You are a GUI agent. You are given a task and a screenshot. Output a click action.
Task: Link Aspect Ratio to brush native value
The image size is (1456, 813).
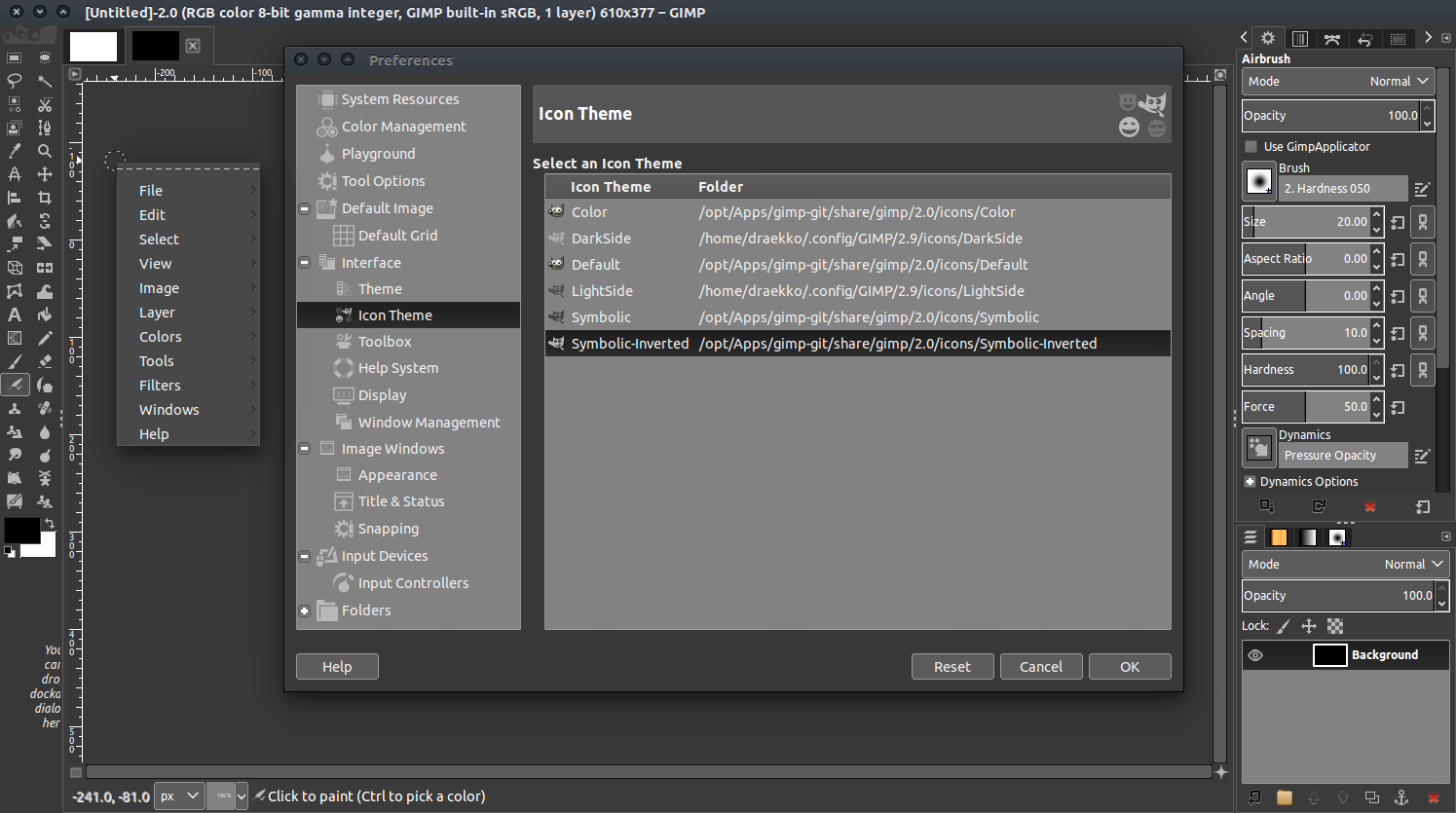[1423, 259]
